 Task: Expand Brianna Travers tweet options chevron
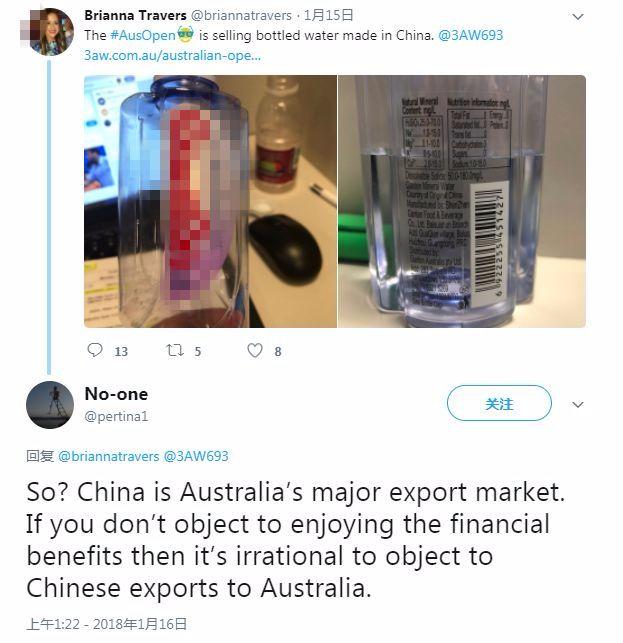pyautogui.click(x=577, y=17)
